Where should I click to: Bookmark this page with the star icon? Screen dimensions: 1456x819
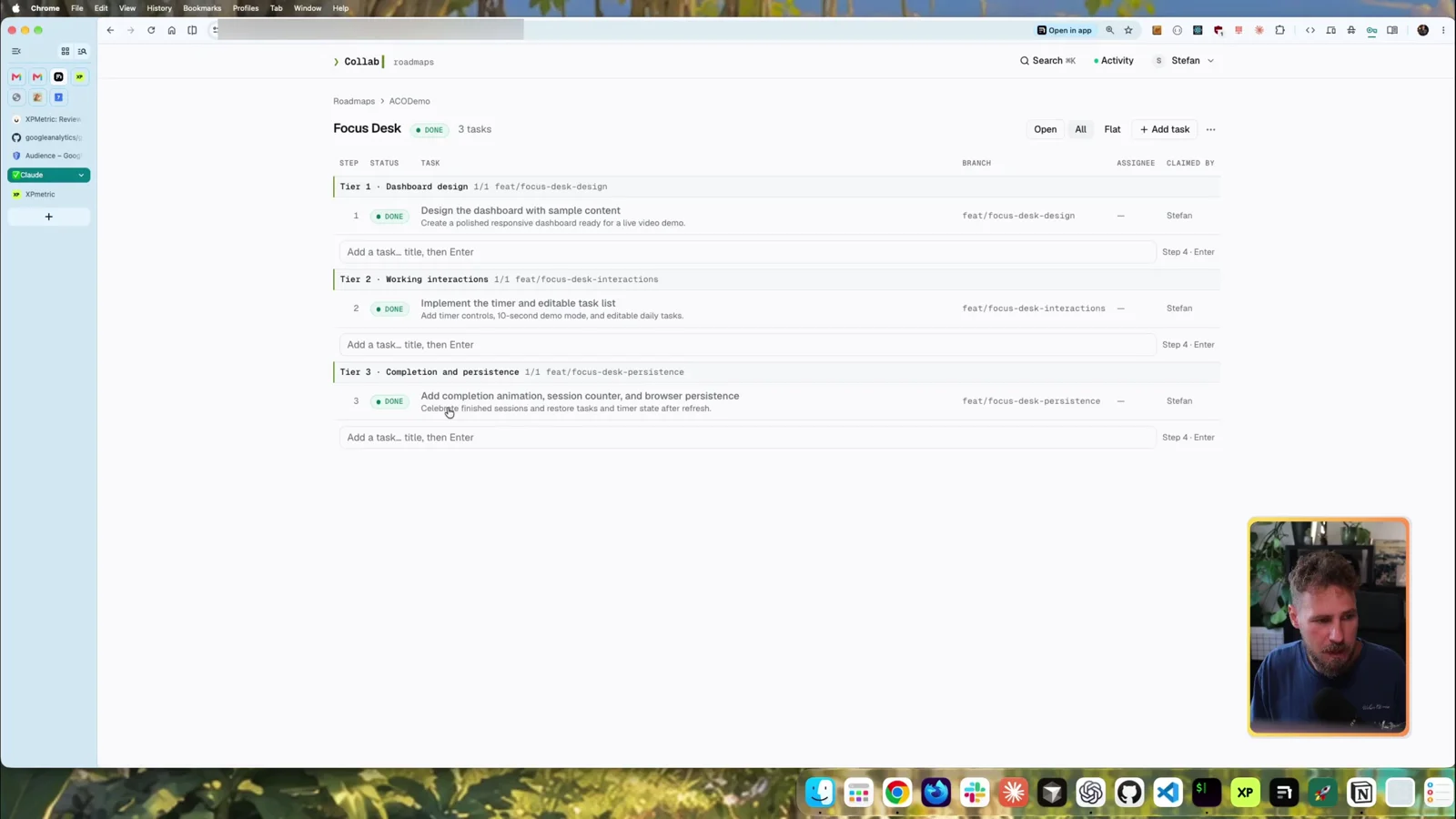click(x=1128, y=30)
